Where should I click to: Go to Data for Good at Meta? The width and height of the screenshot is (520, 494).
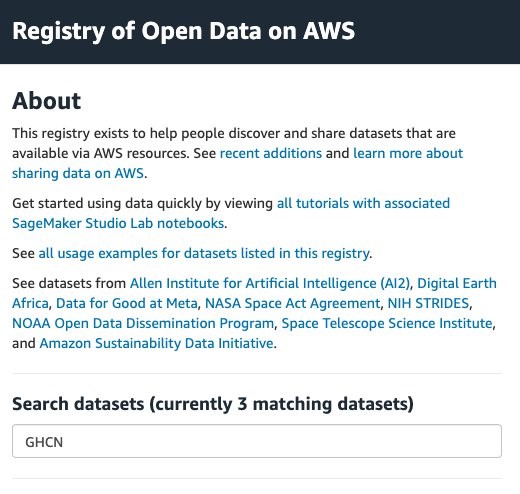point(127,303)
